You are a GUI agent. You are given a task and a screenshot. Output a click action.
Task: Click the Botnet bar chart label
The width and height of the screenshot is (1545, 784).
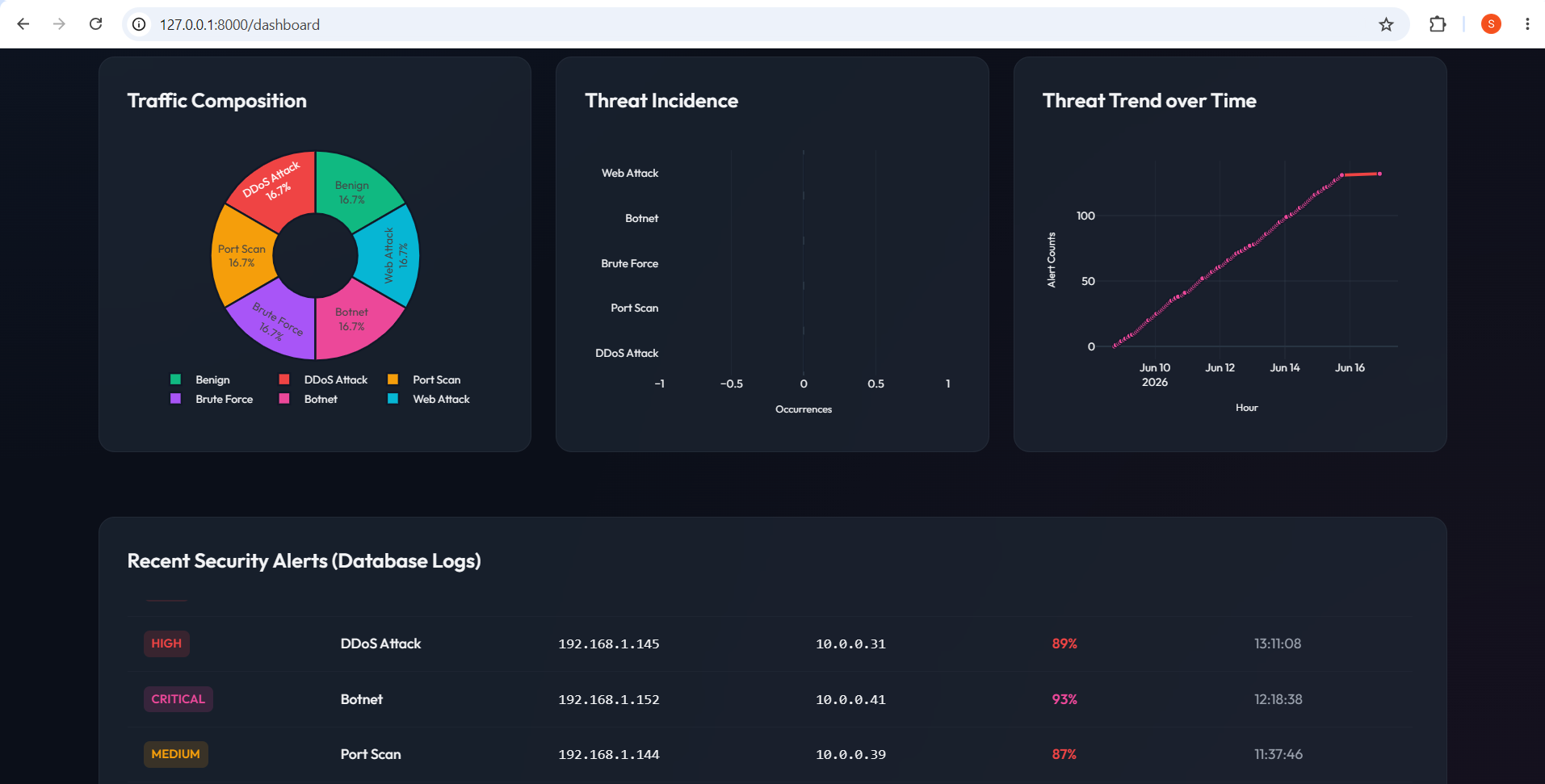[x=642, y=218]
